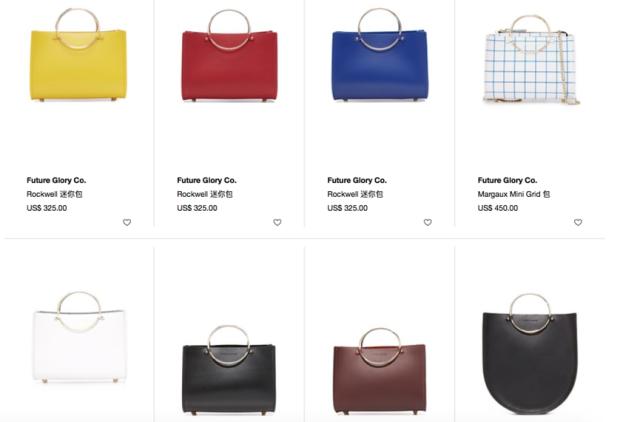
Task: View the white ring-handle bag image
Action: click(78, 337)
